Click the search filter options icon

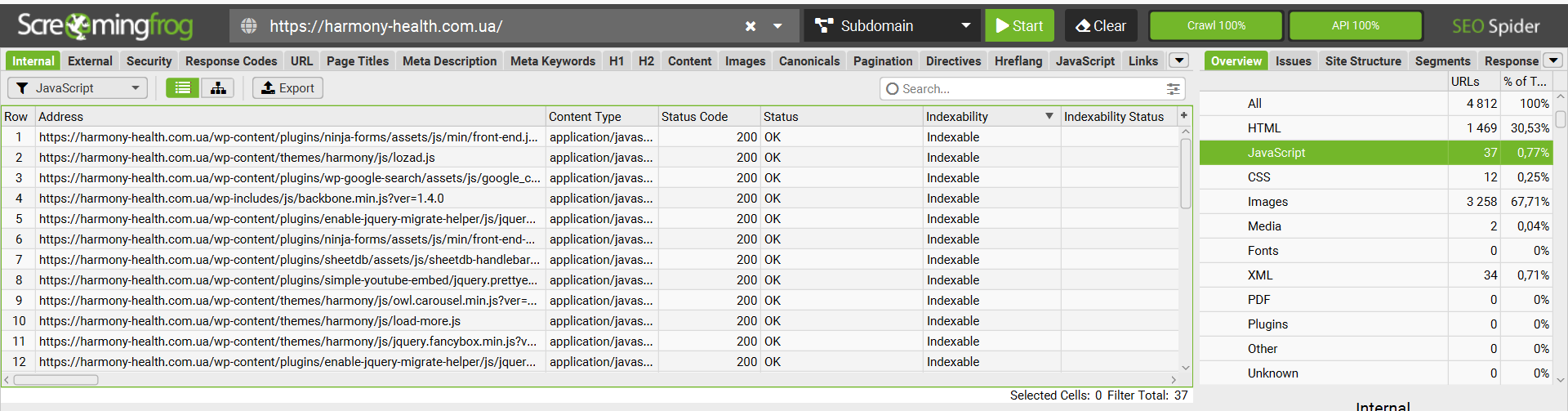1173,89
